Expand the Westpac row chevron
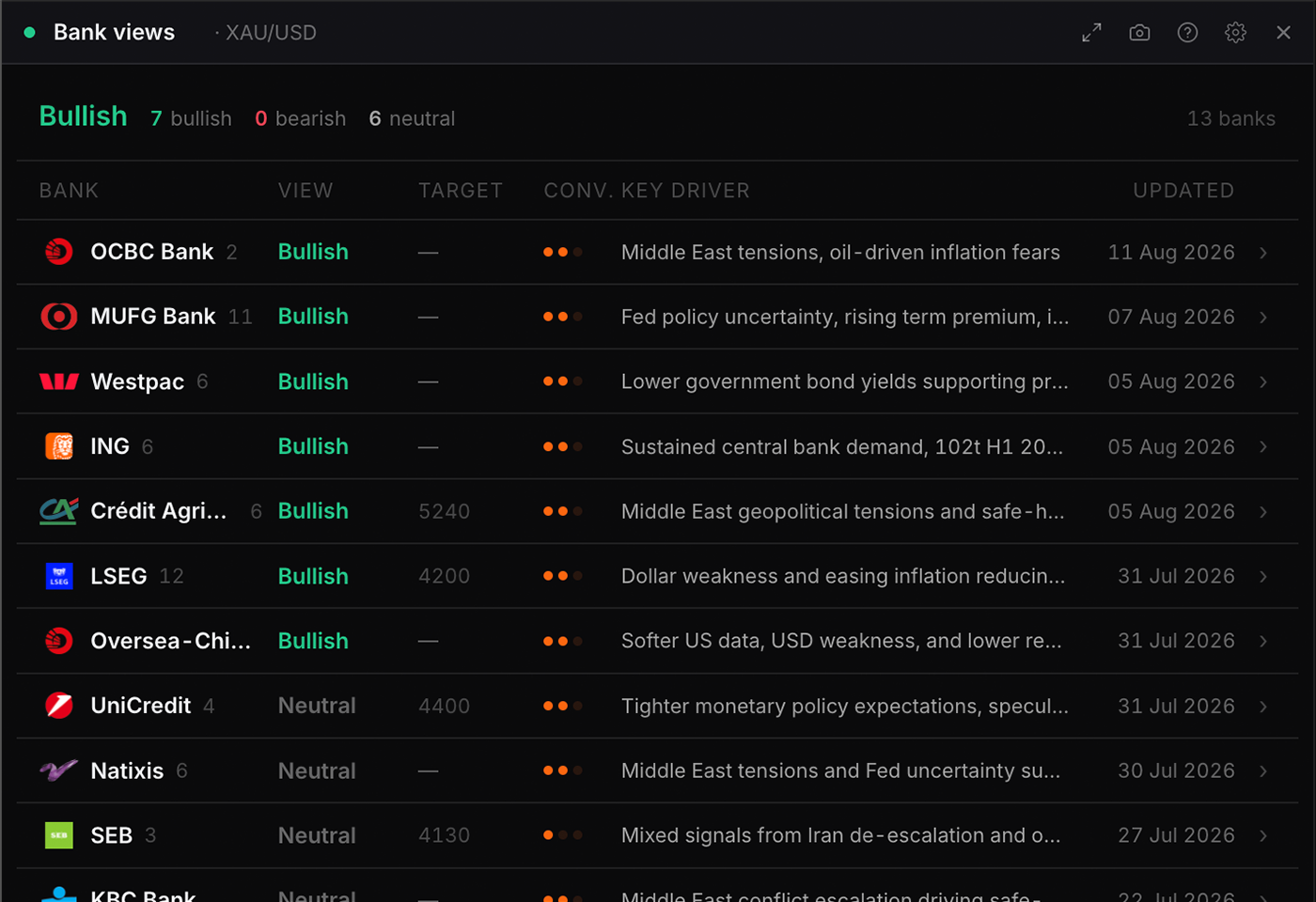Viewport: 1316px width, 902px height. click(x=1263, y=382)
